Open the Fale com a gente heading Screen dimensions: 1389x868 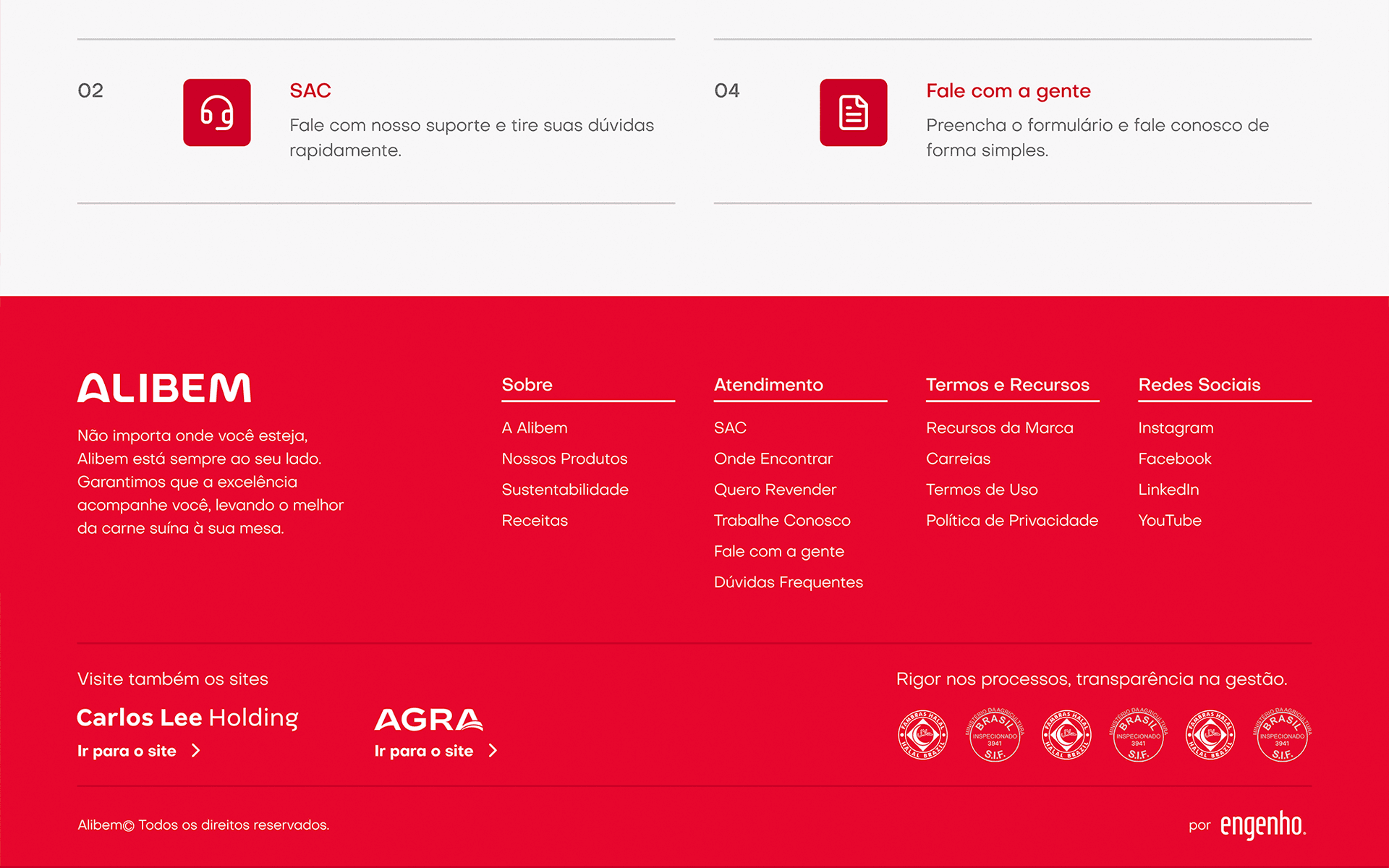[1008, 91]
